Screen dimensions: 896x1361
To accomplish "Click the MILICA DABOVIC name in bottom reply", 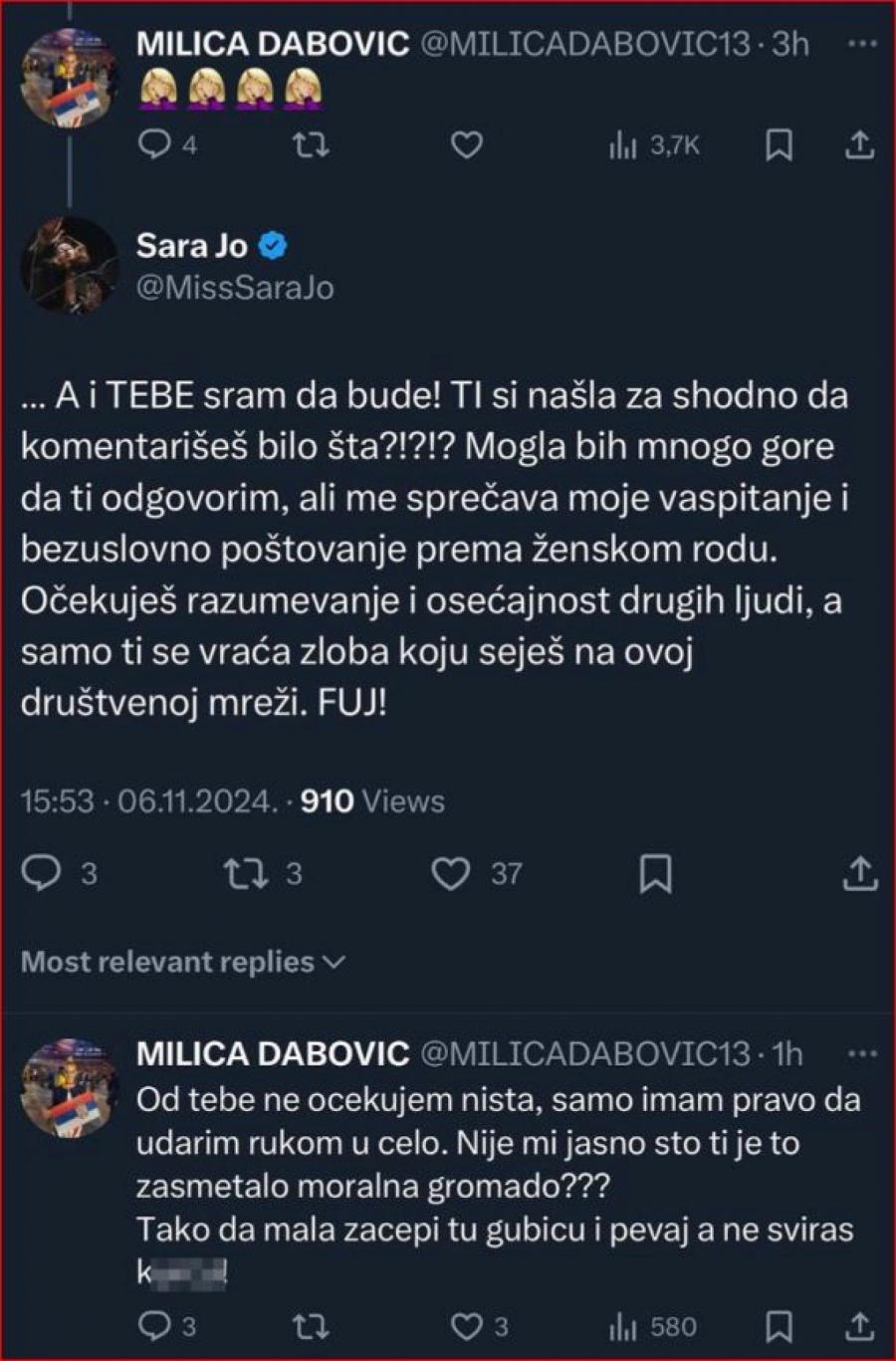I will tap(272, 1053).
